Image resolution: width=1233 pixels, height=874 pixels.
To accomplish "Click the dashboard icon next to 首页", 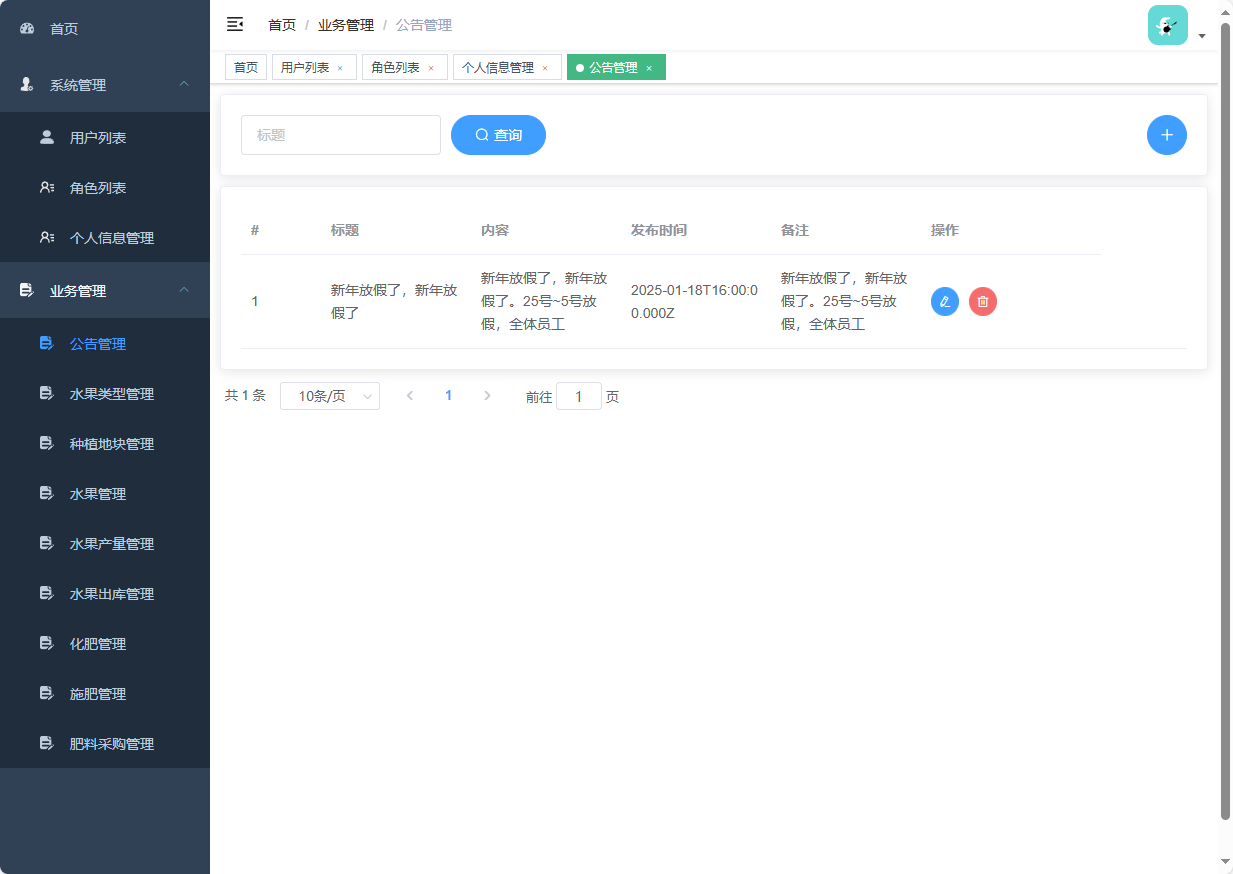I will (x=26, y=28).
